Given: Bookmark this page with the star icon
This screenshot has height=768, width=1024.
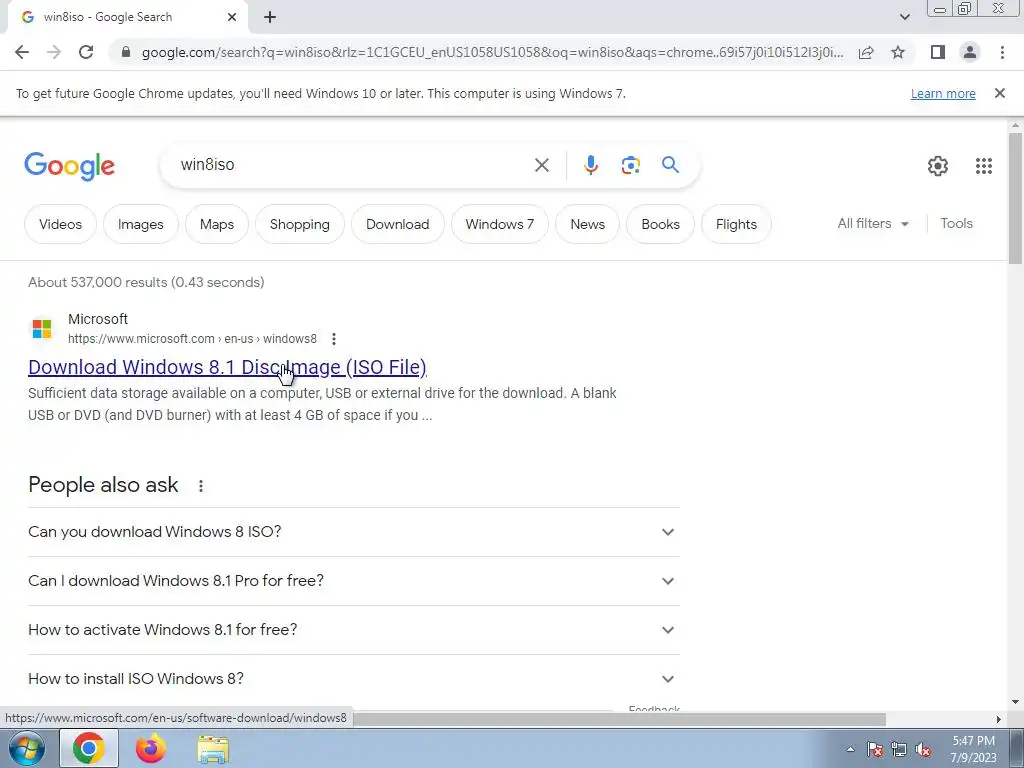Looking at the screenshot, I should (898, 52).
